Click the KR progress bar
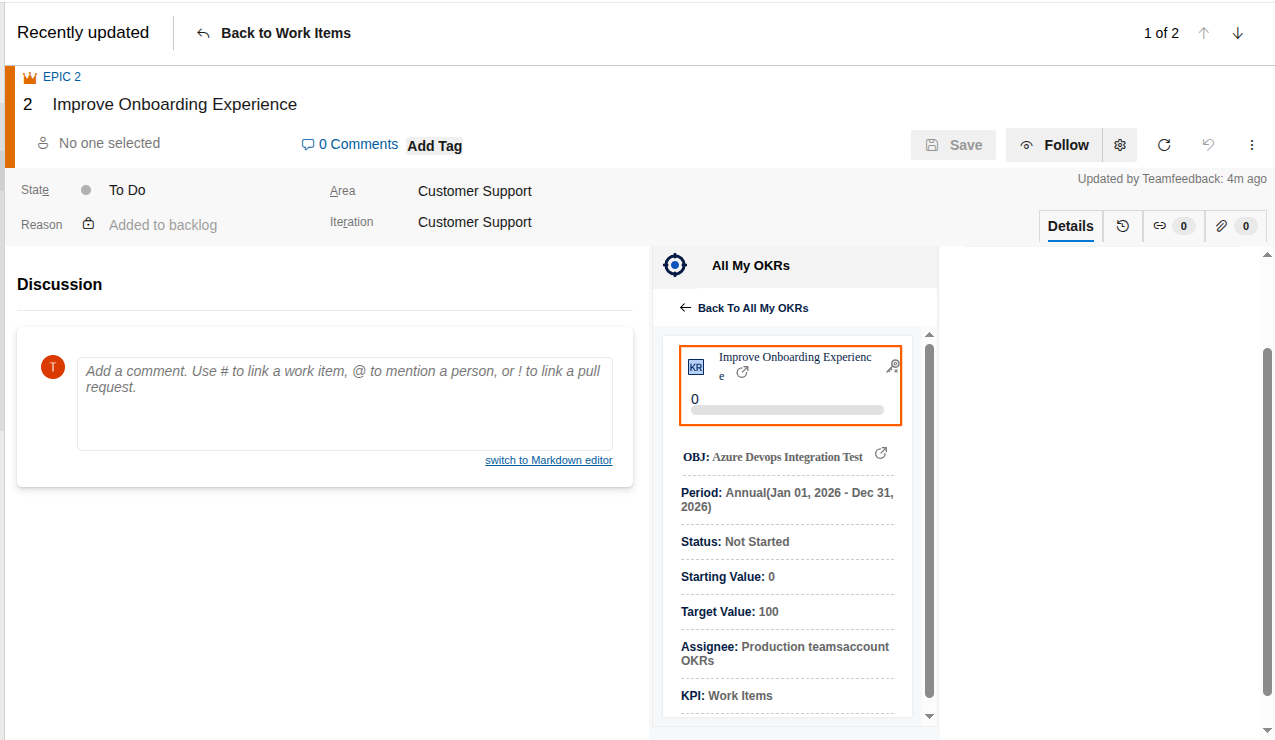 pyautogui.click(x=787, y=410)
